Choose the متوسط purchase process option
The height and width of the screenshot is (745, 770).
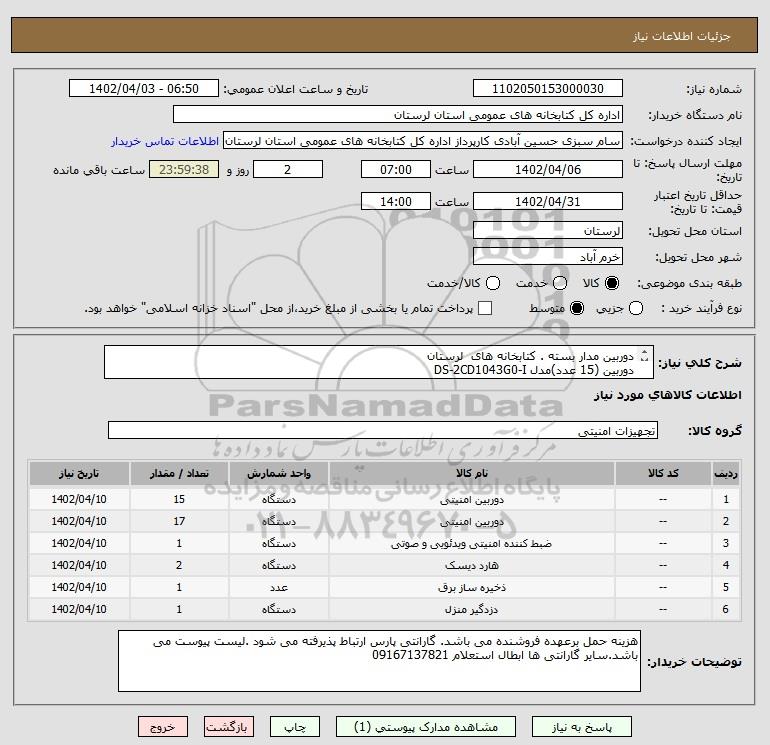577,308
